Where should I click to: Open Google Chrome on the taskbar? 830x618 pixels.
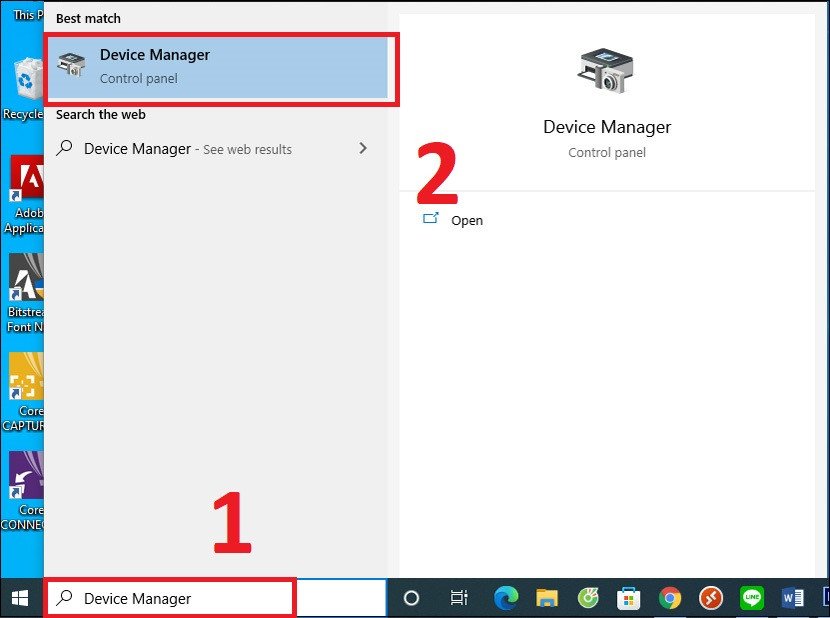pyautogui.click(x=670, y=597)
